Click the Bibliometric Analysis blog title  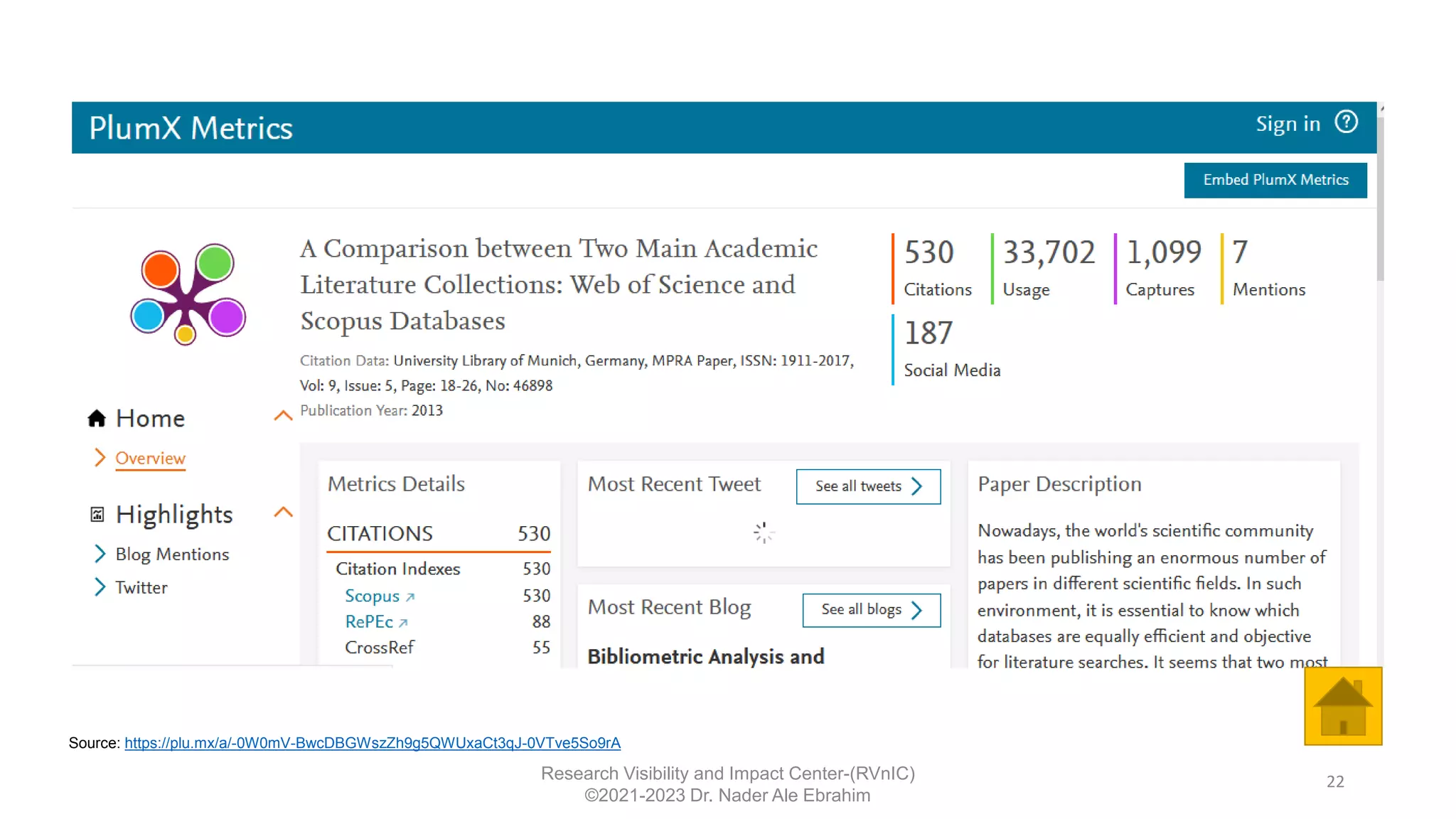click(706, 656)
